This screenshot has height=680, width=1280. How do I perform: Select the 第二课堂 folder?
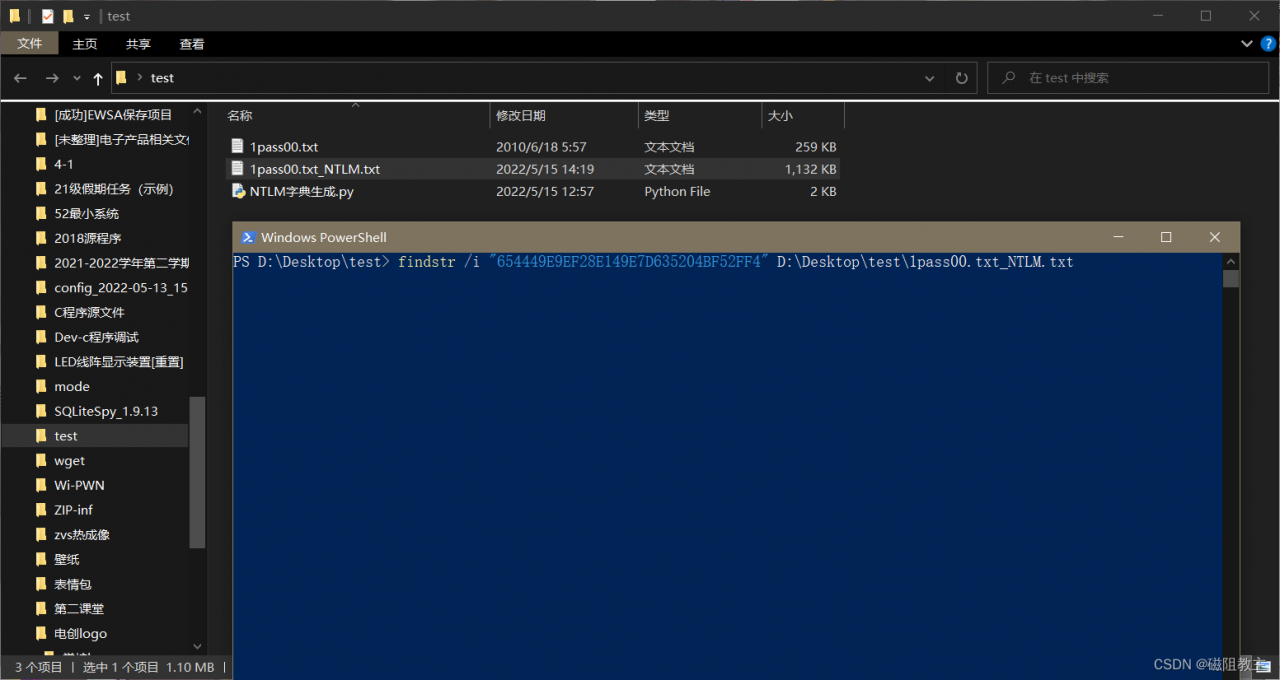(79, 608)
